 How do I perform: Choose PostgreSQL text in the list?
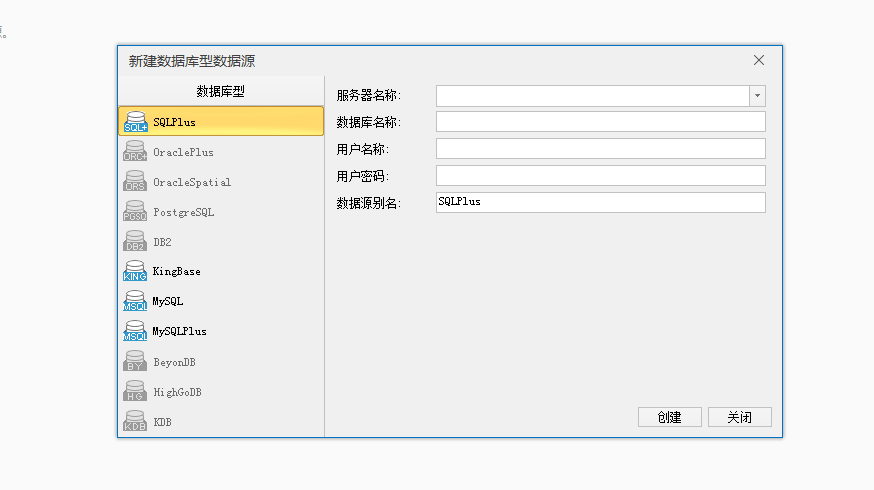(x=183, y=212)
